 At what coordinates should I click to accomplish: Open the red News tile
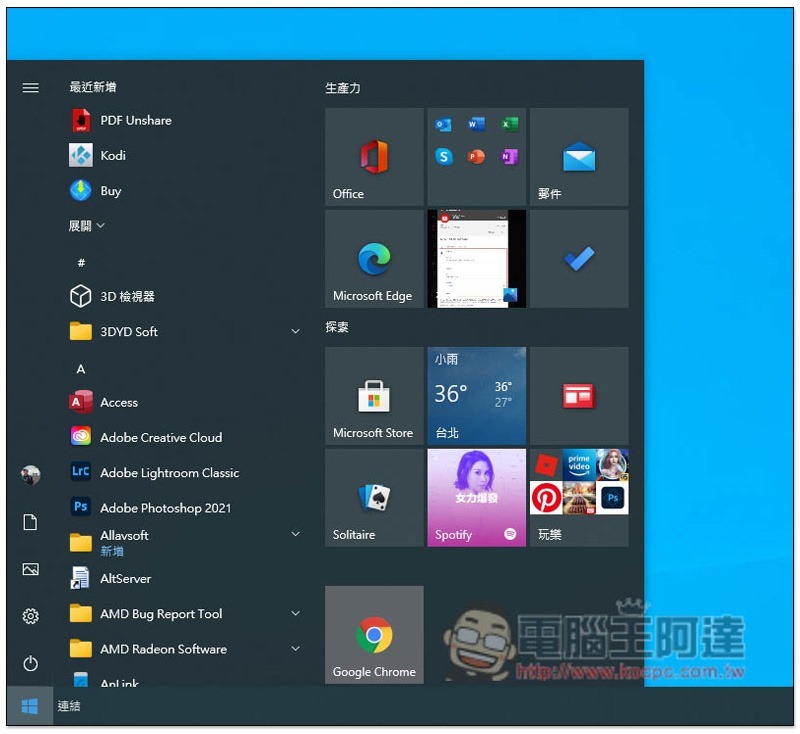click(579, 396)
